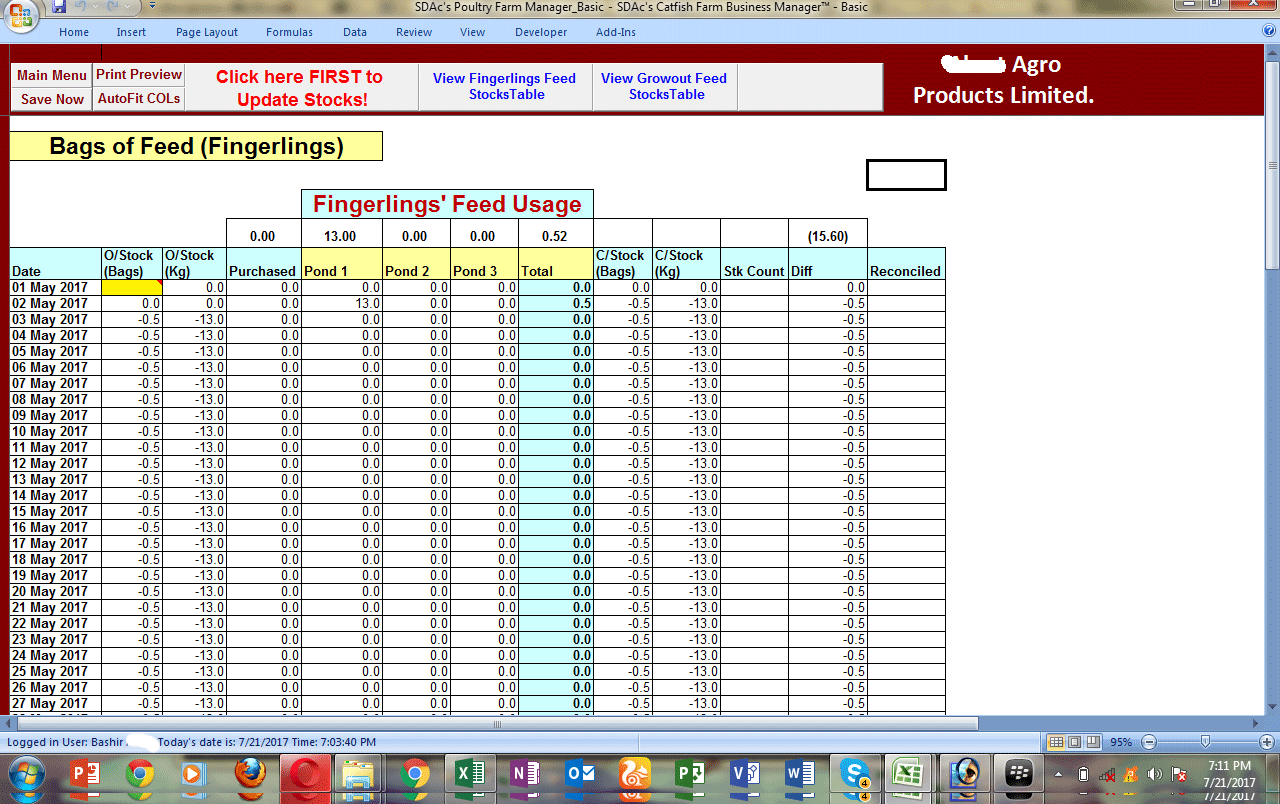Switch to Page Layout view in status bar

tap(1075, 742)
